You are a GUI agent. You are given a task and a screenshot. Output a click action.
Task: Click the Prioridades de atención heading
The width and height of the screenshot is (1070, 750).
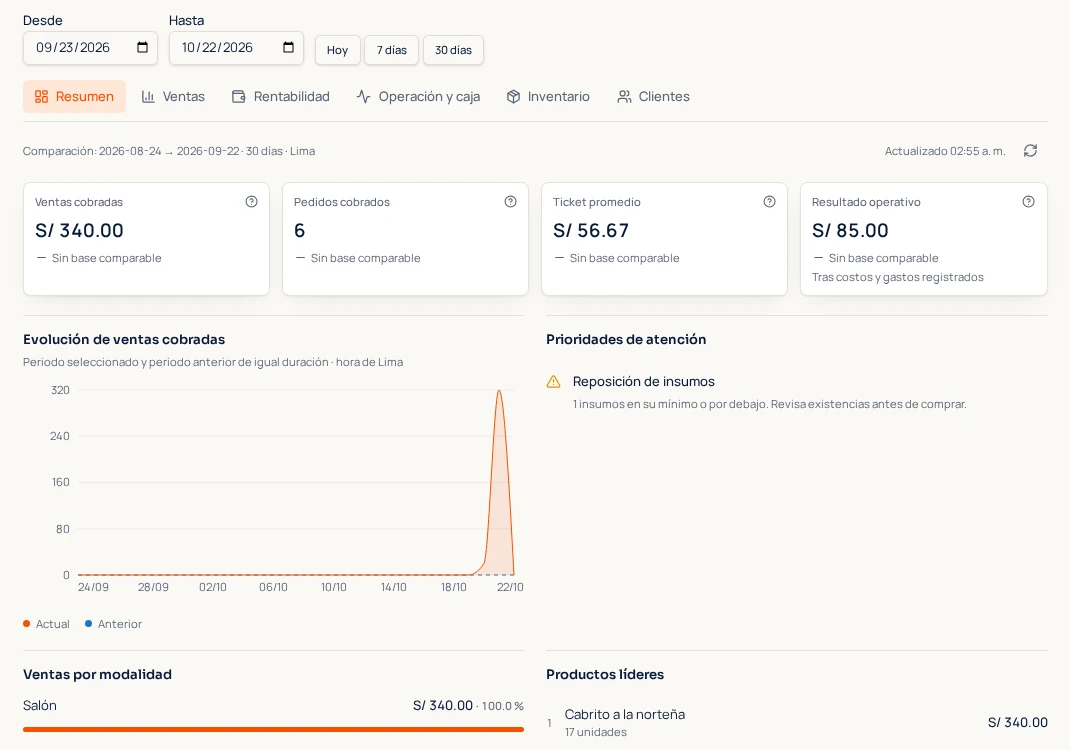(626, 339)
